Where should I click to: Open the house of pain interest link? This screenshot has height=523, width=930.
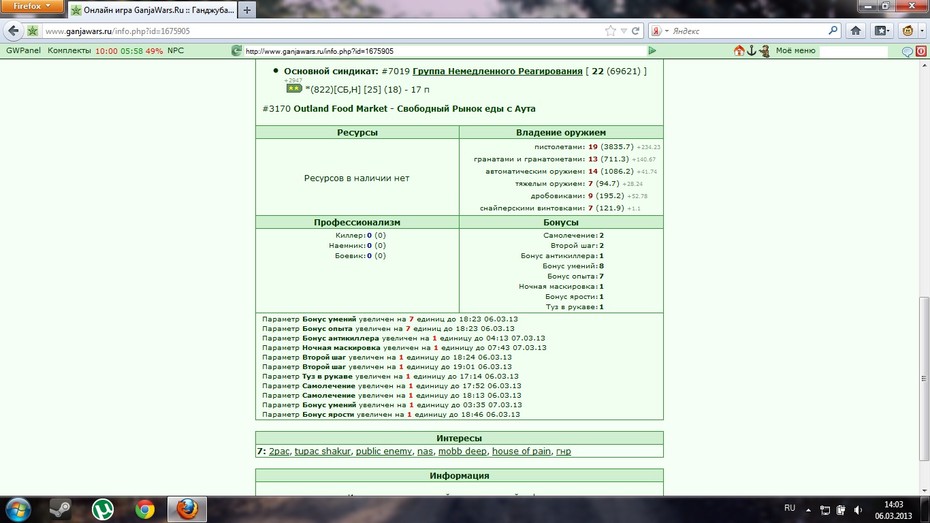pos(521,451)
